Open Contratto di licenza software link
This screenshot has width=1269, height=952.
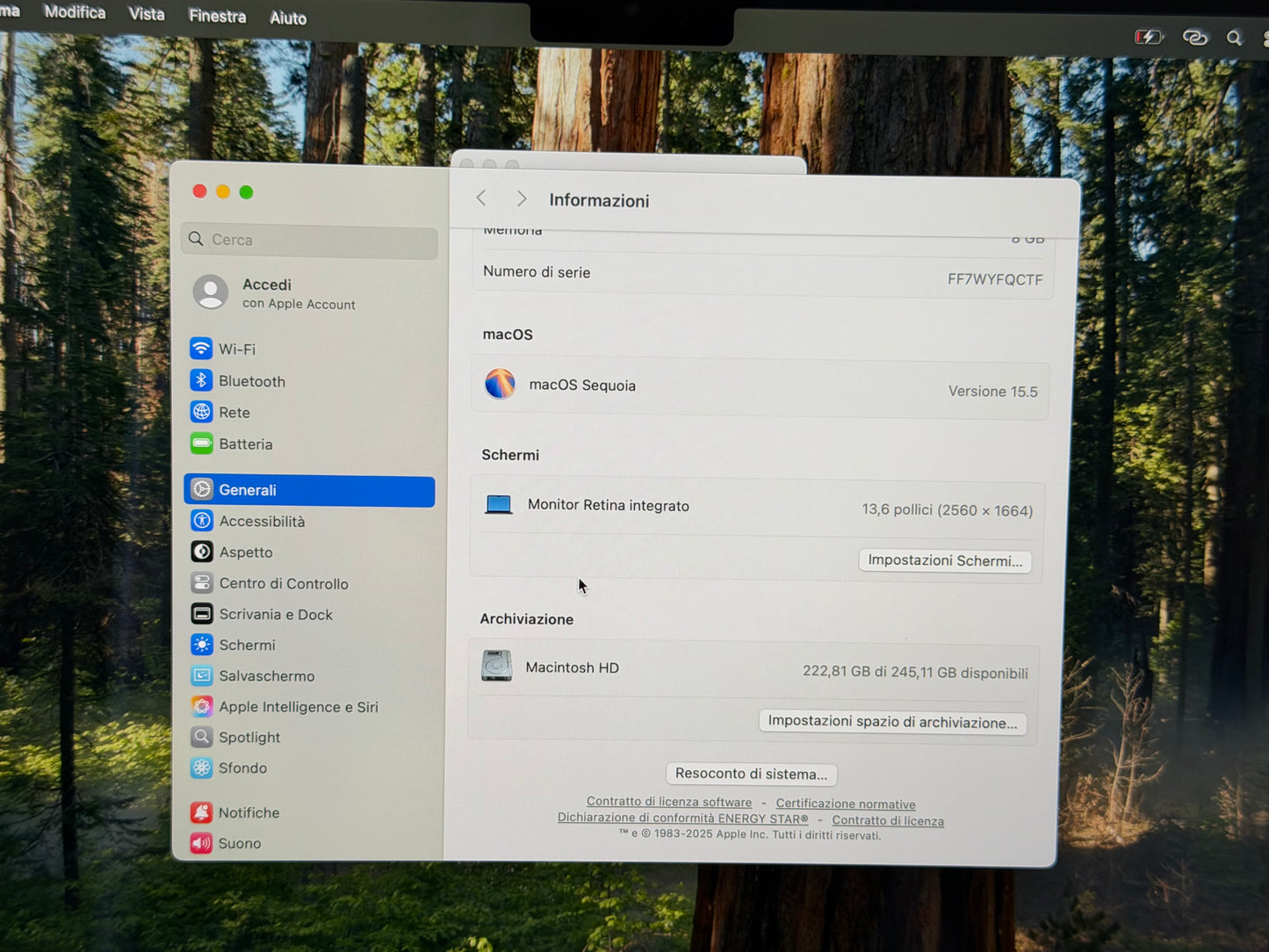point(669,802)
